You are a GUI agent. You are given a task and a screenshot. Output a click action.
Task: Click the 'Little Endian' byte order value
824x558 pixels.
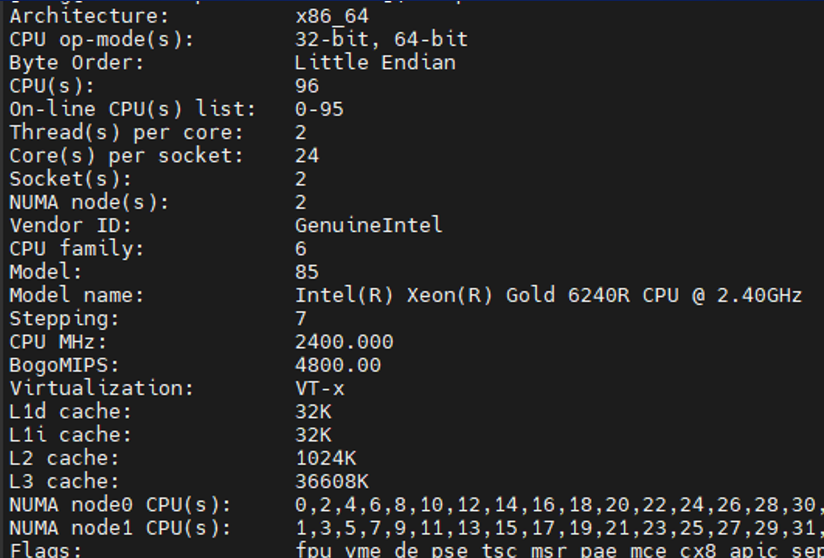(x=375, y=63)
